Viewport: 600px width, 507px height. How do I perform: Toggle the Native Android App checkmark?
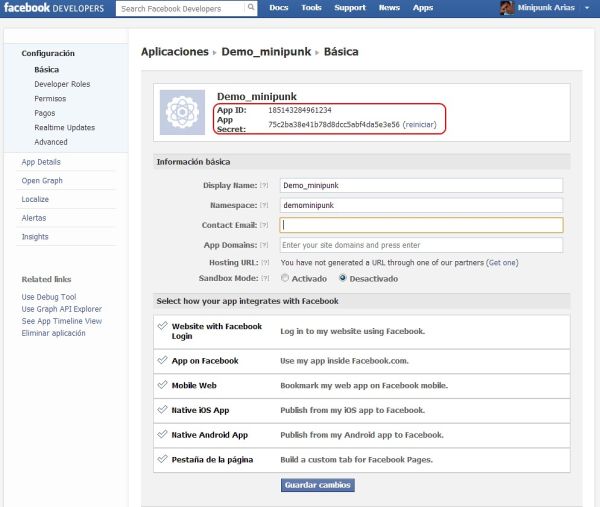click(163, 434)
